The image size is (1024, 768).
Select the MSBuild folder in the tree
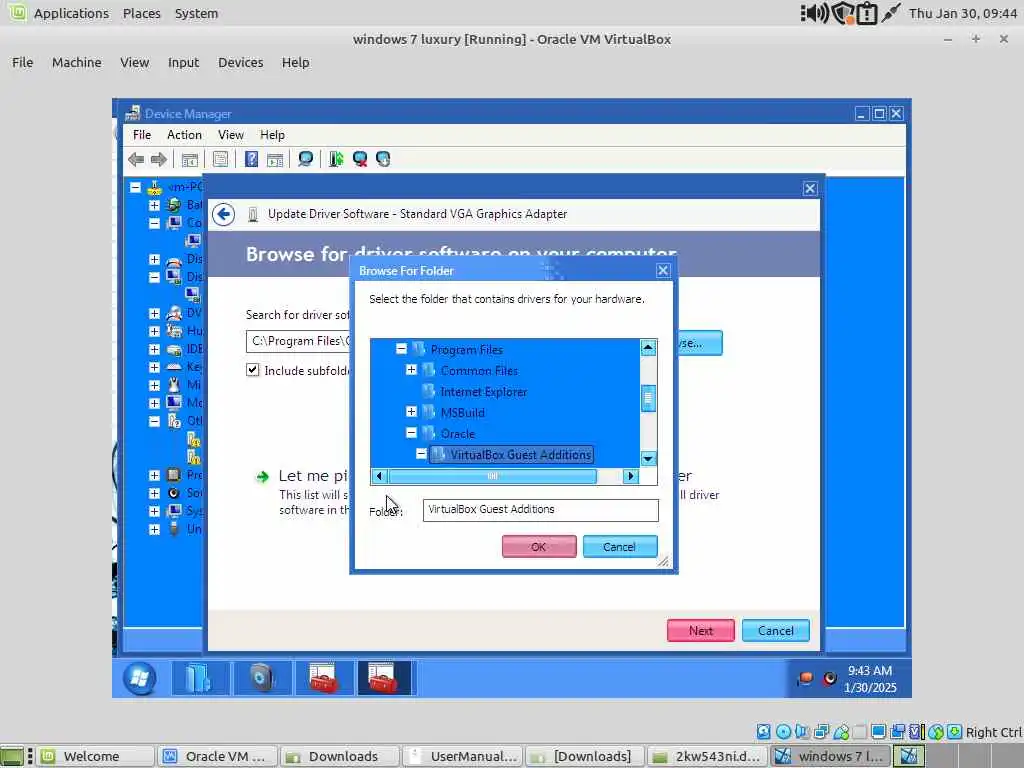(462, 413)
